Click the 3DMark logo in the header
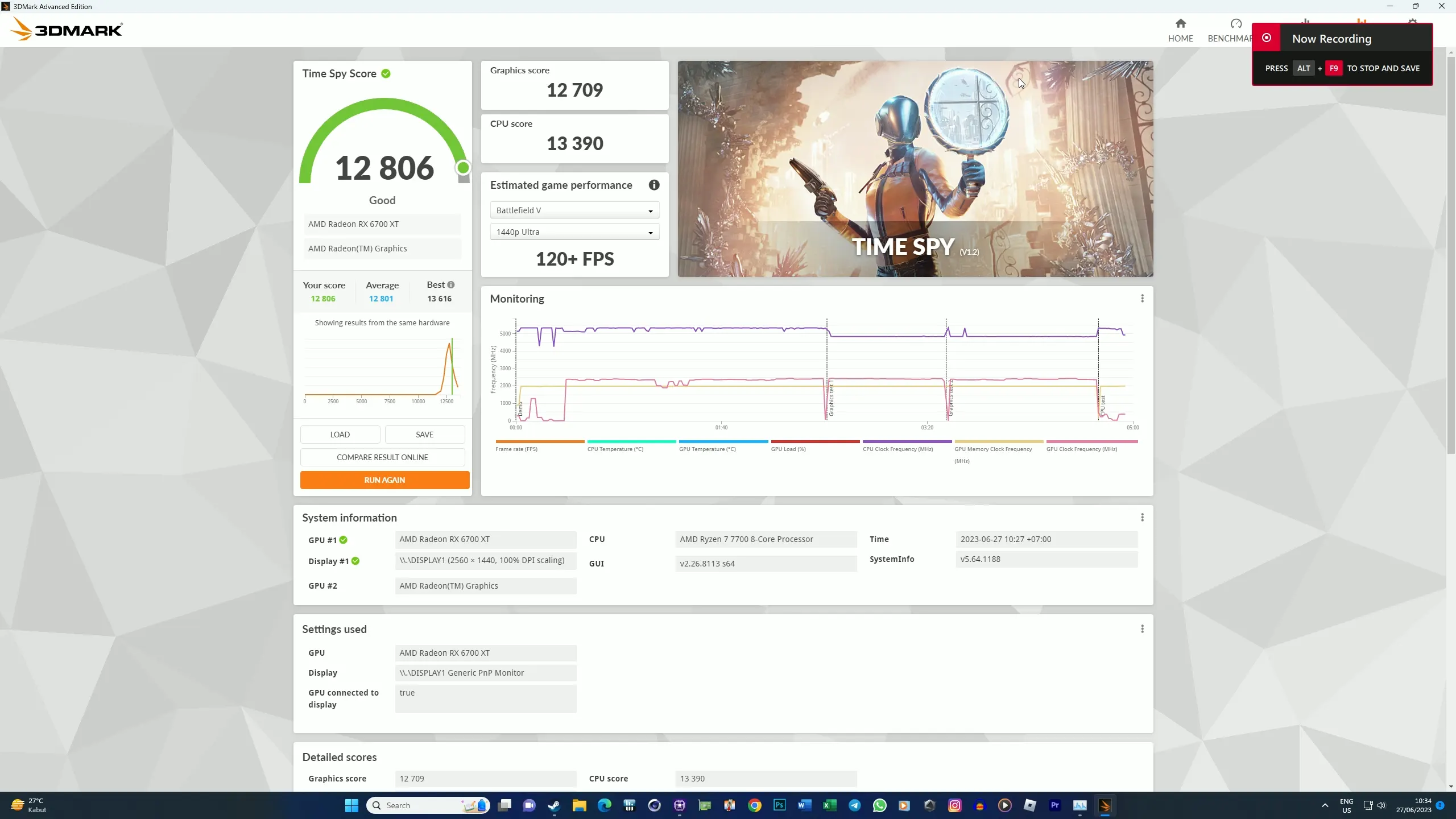The width and height of the screenshot is (1456, 819). click(x=67, y=29)
